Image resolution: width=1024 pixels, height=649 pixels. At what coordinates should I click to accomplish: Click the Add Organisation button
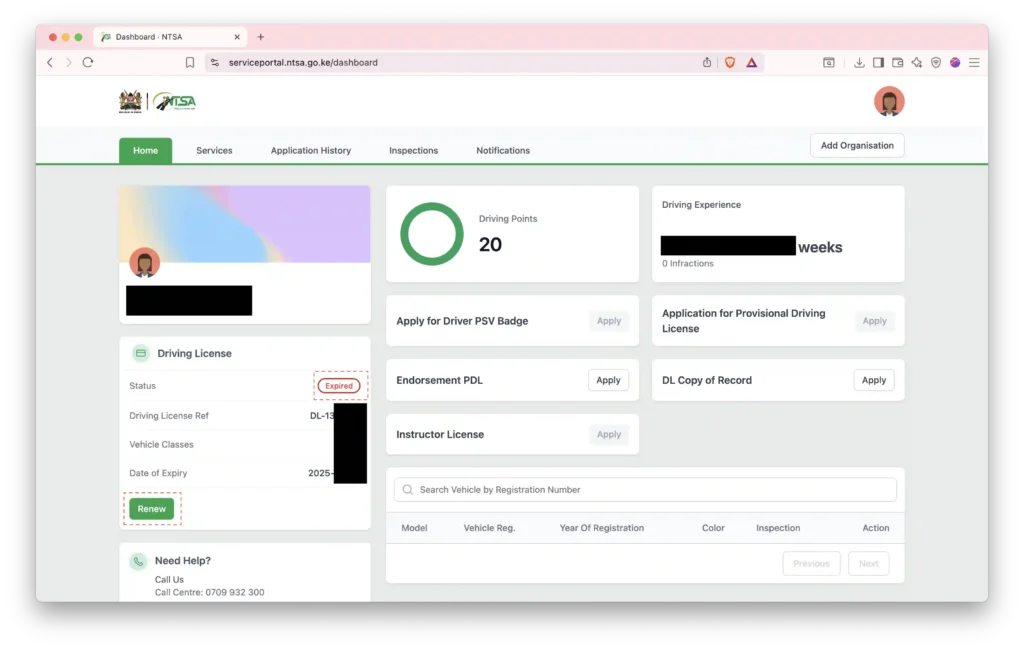tap(856, 146)
